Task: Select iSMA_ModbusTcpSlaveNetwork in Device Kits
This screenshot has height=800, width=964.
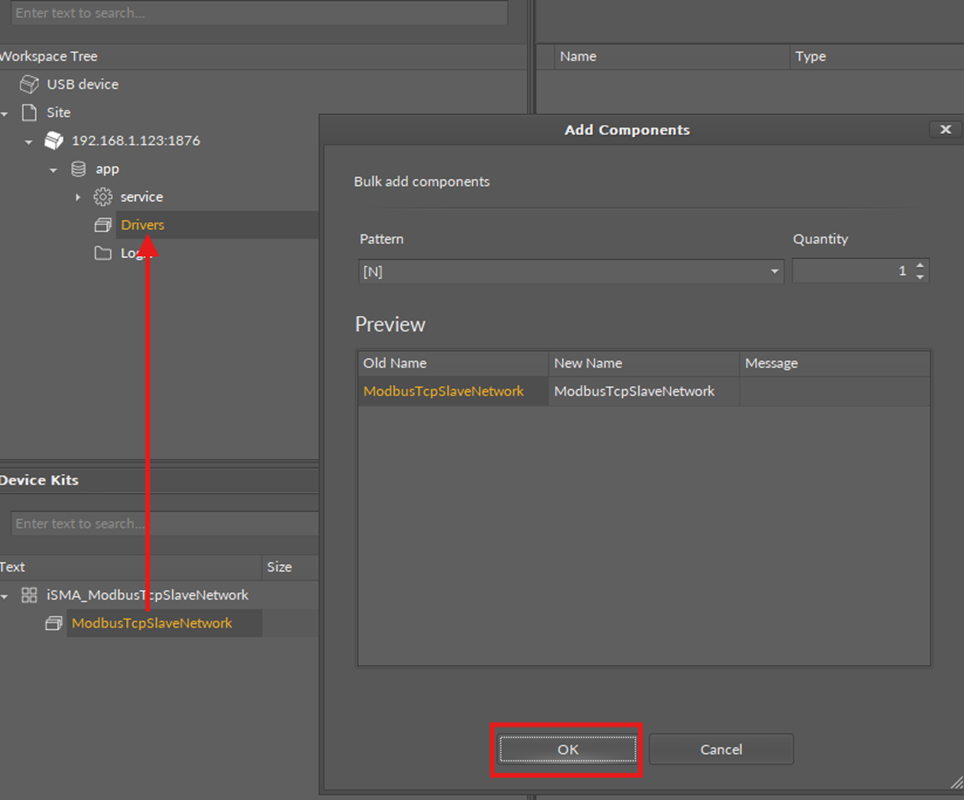Action: tap(148, 595)
